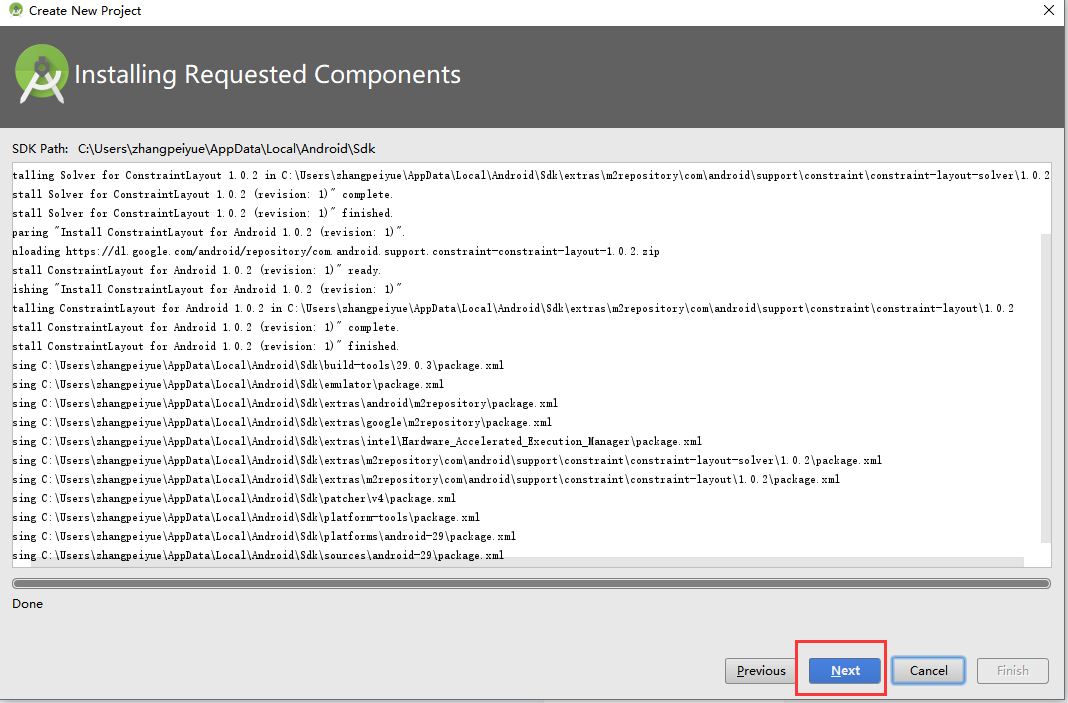Click the SDK Path value text
This screenshot has width=1068, height=703.
pyautogui.click(x=227, y=149)
